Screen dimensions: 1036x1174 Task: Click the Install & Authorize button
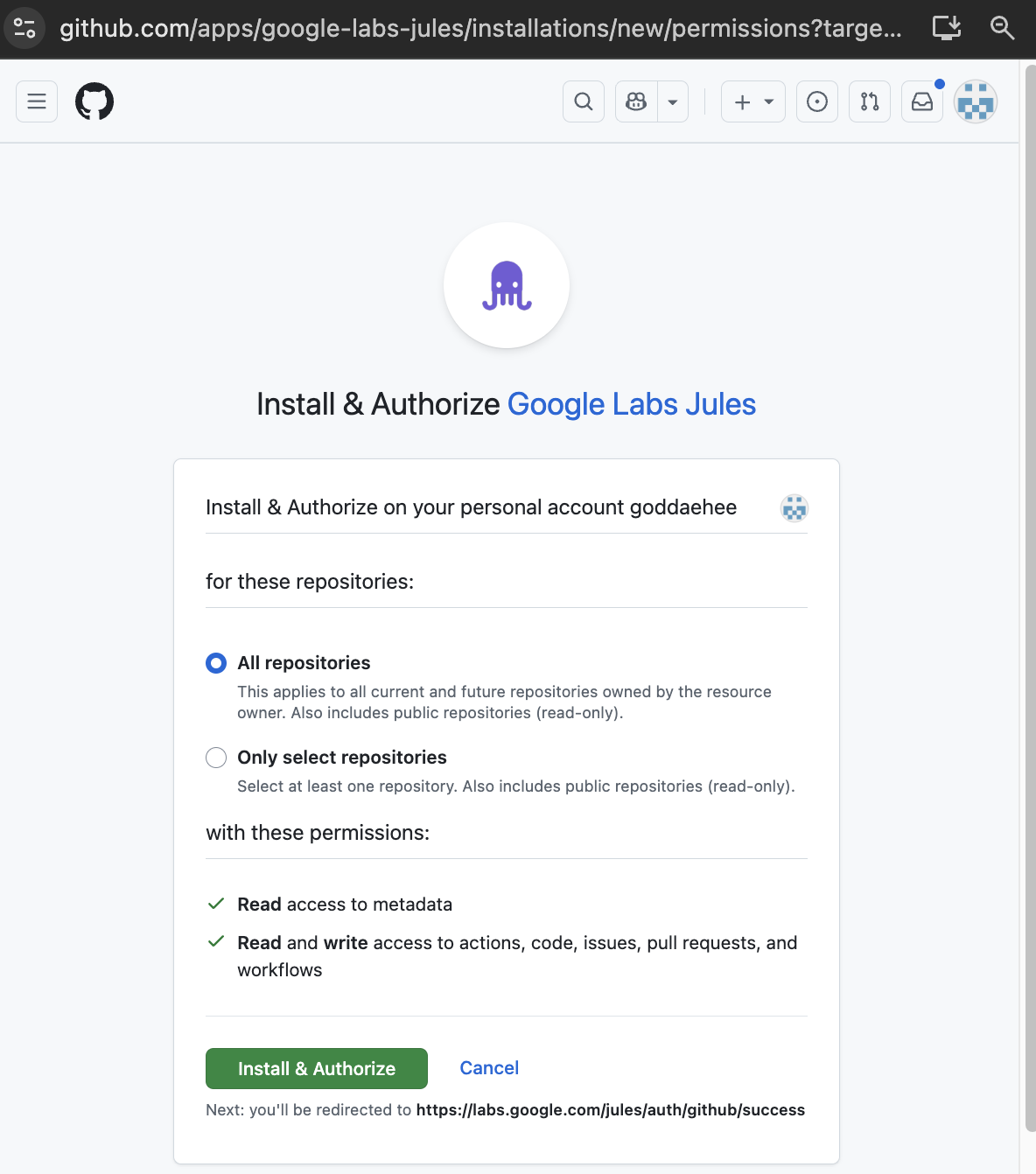[317, 1068]
